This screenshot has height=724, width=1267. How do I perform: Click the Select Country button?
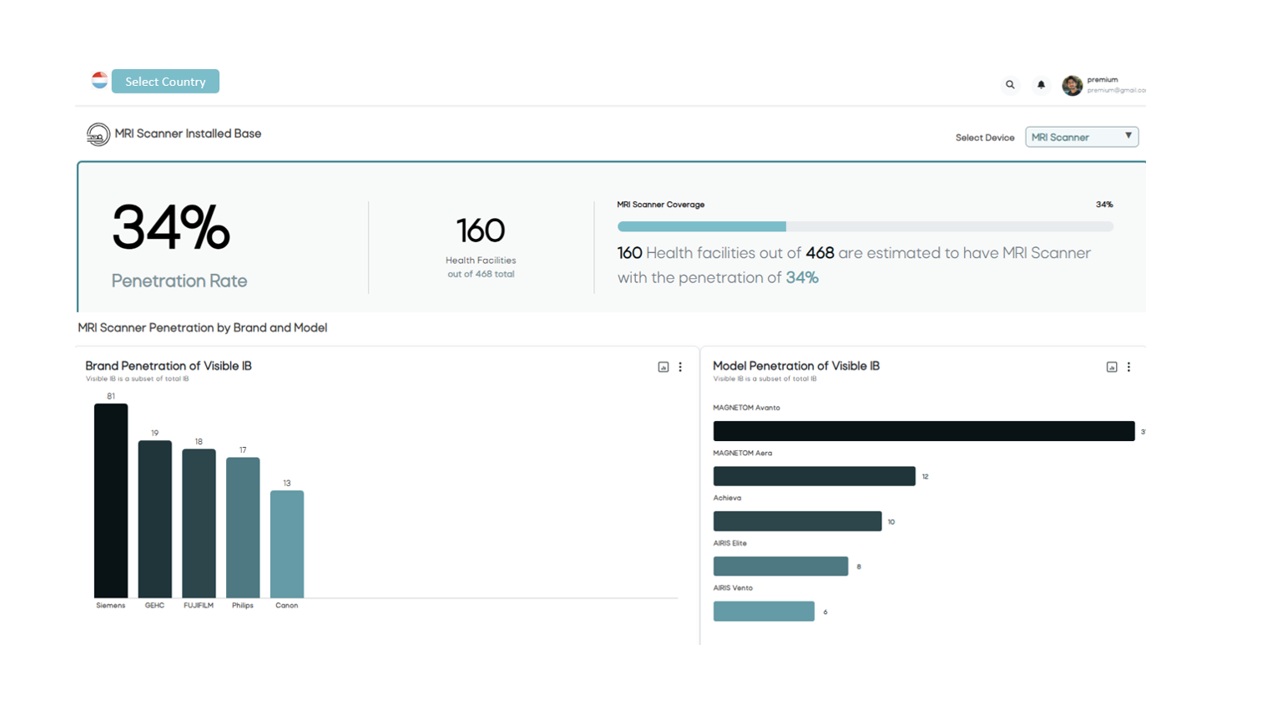coord(165,81)
